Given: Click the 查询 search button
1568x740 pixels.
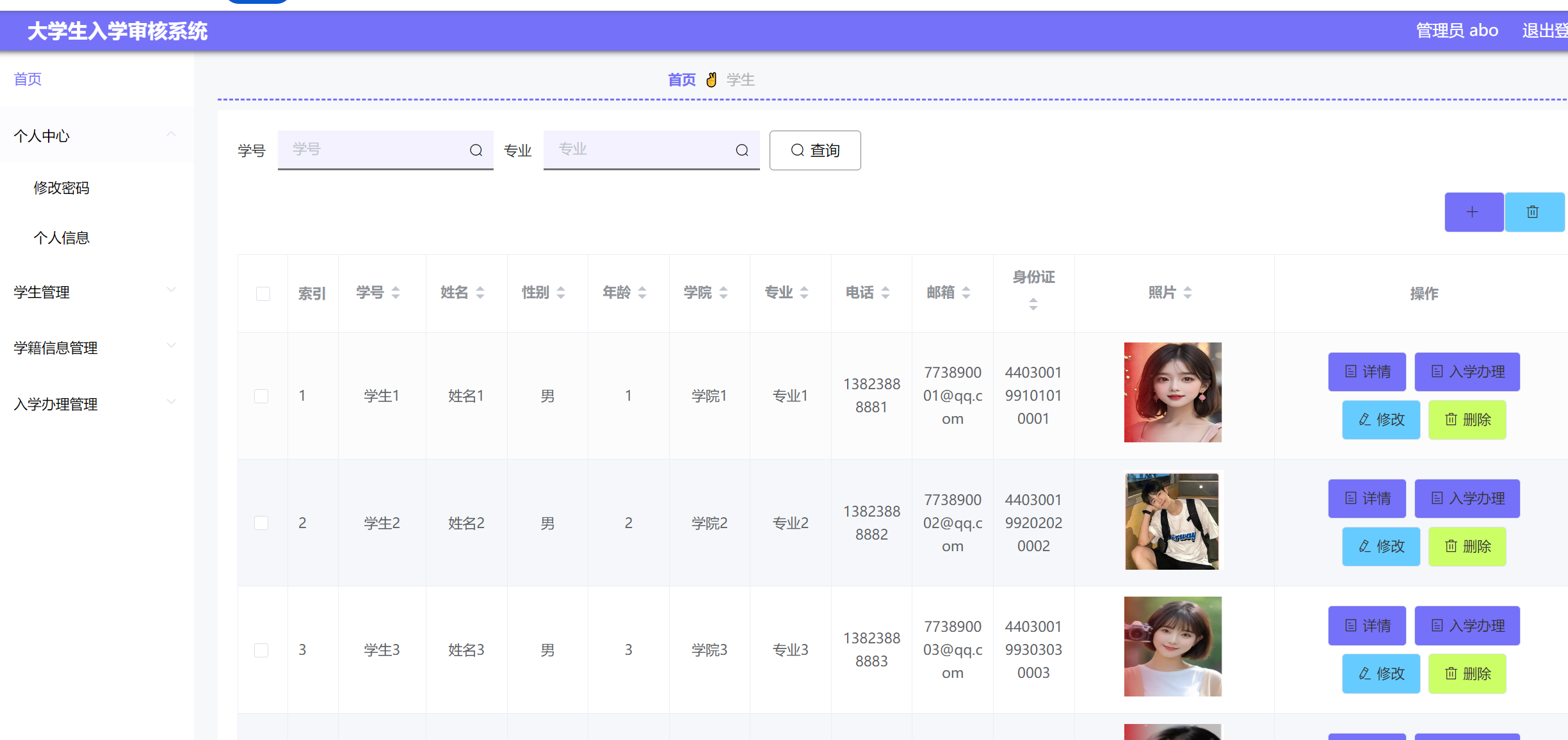Looking at the screenshot, I should coord(814,150).
